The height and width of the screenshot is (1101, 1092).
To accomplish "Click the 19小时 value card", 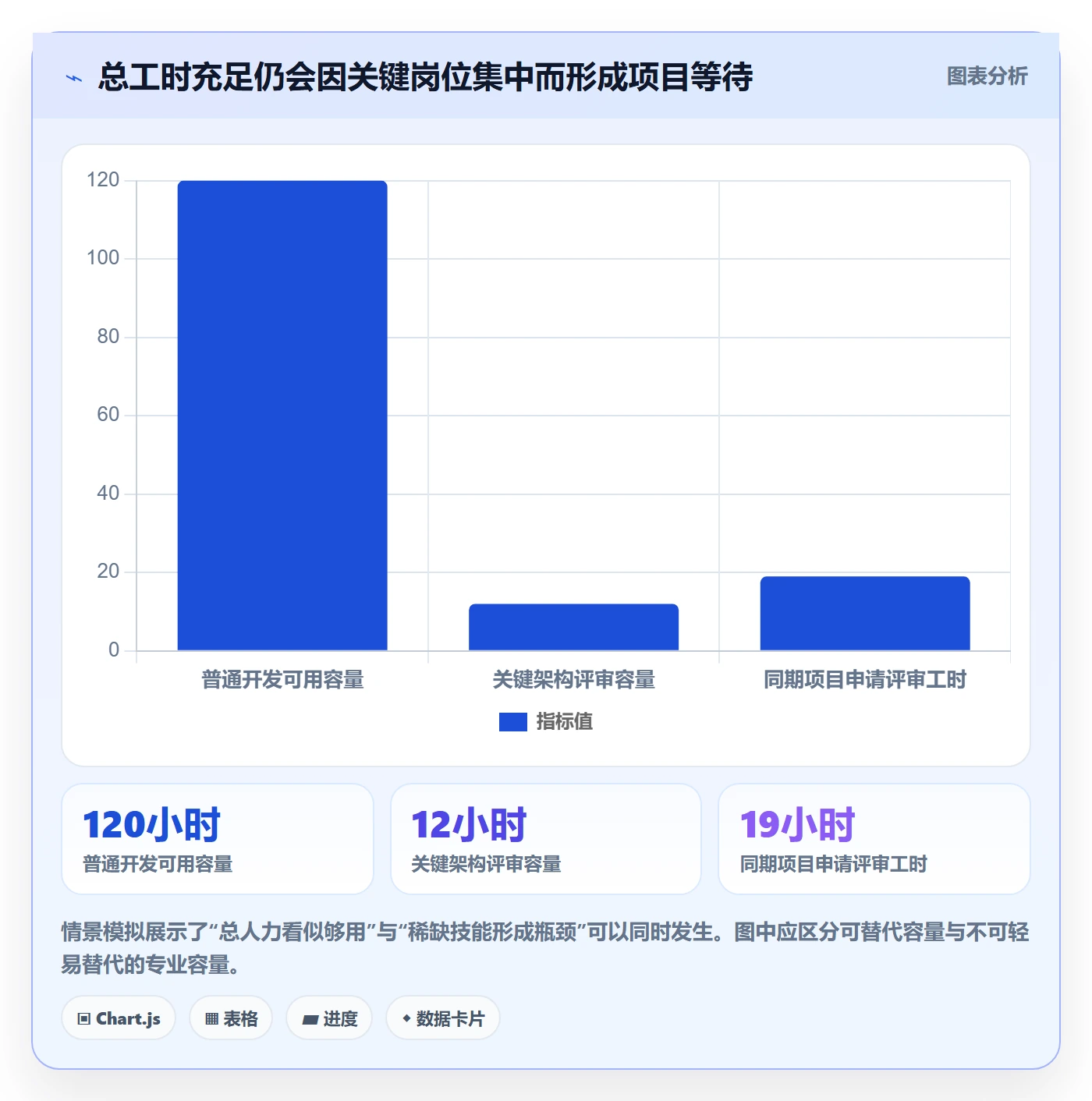I will click(x=874, y=839).
